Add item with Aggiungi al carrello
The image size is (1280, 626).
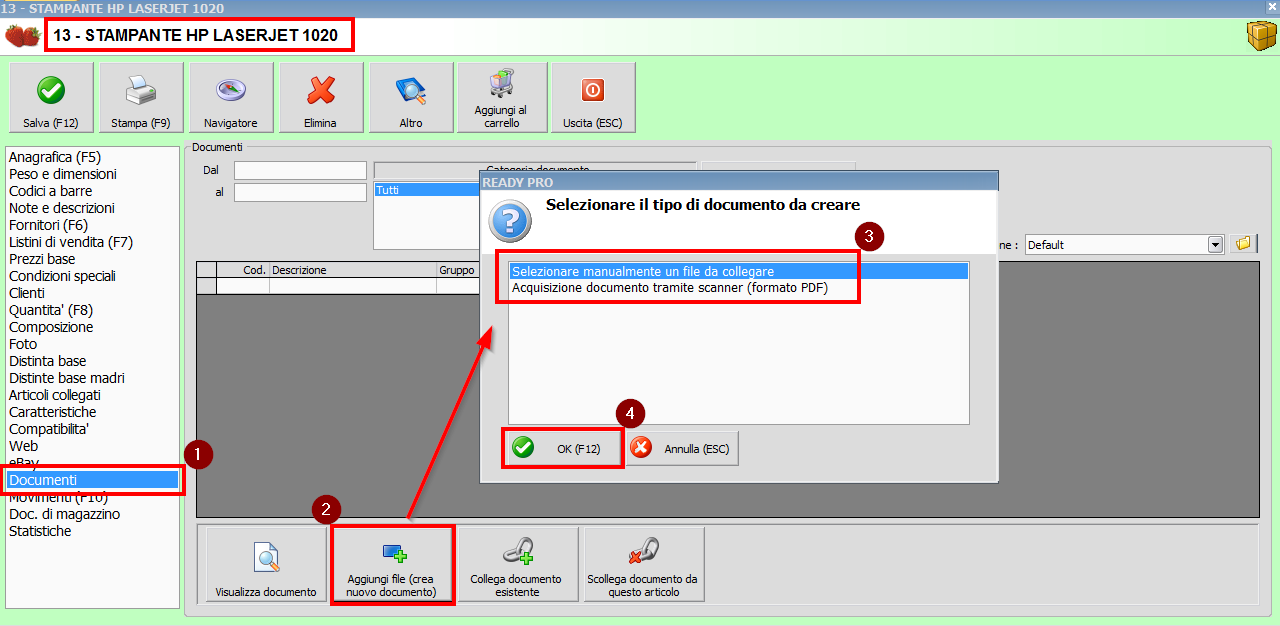(502, 97)
